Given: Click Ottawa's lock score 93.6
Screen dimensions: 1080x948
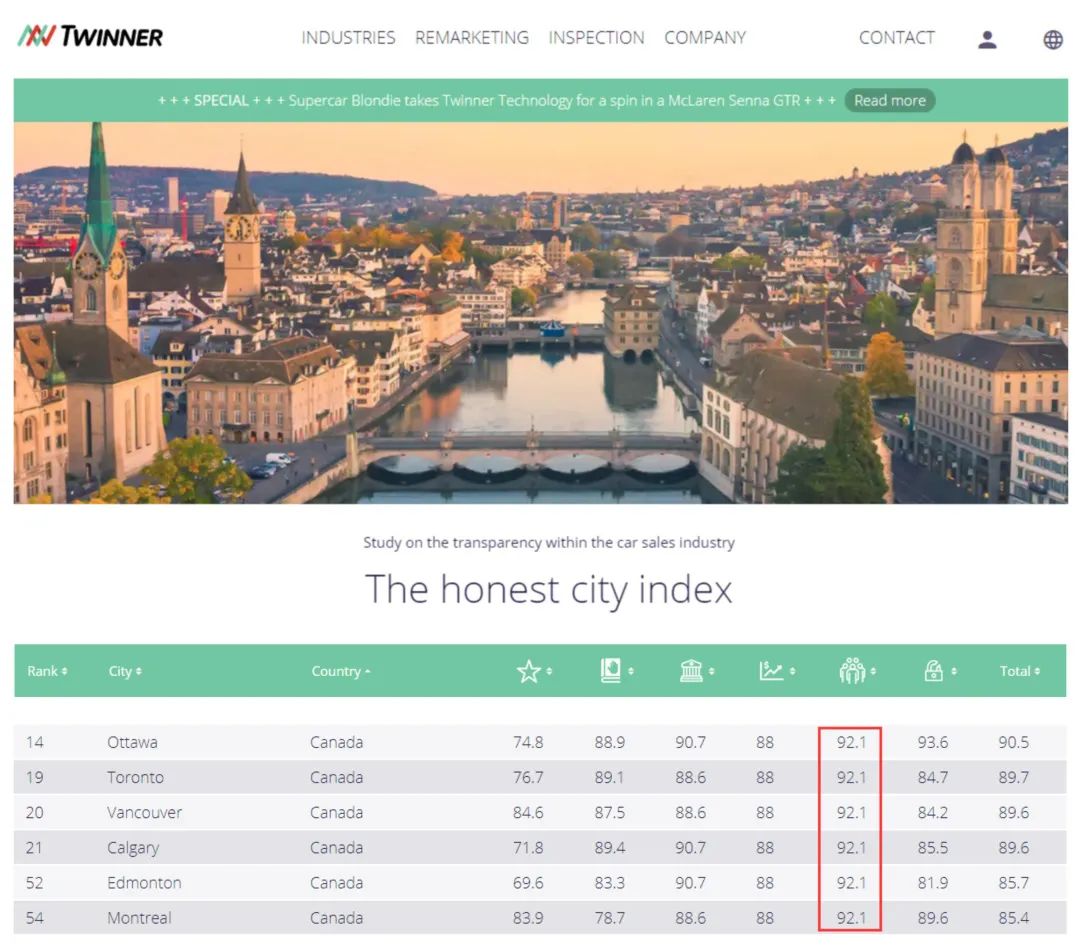Looking at the screenshot, I should click(x=933, y=742).
